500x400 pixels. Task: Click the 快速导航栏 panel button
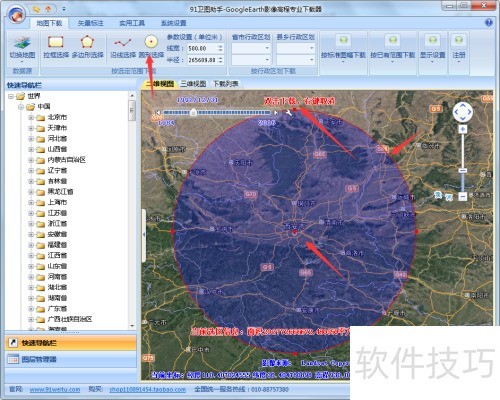[x=71, y=343]
